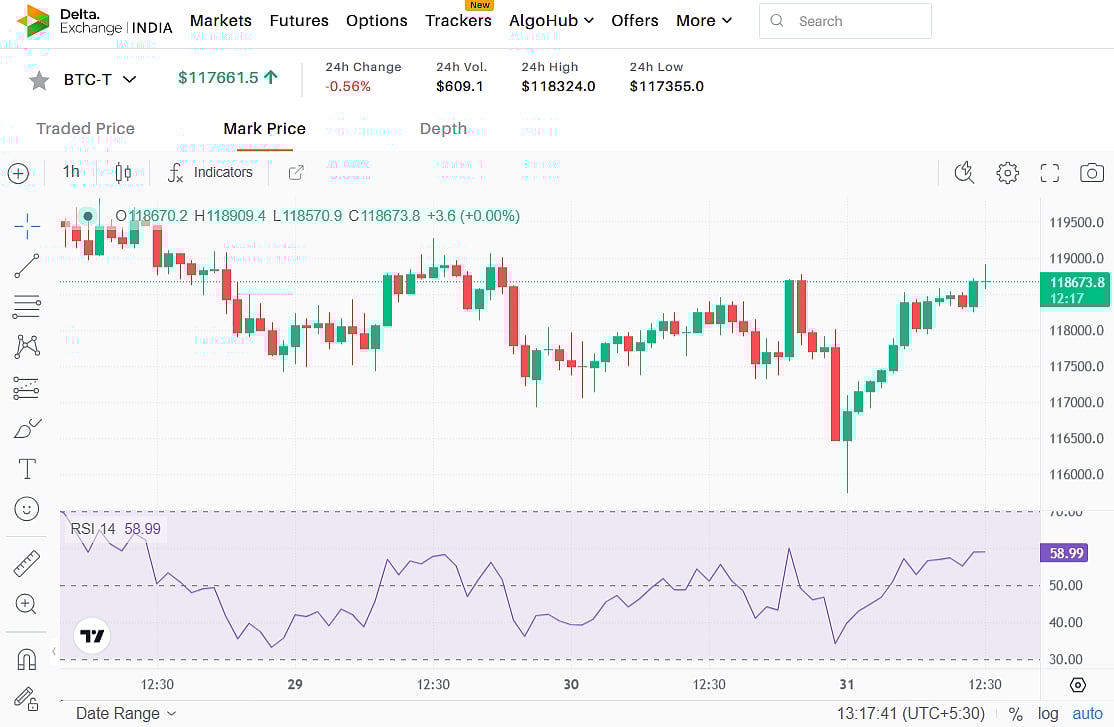Viewport: 1114px width, 727px height.
Task: Open the Options menu item
Action: [376, 20]
